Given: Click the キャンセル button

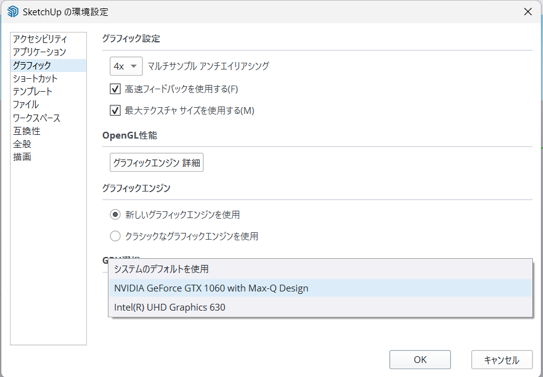Looking at the screenshot, I should click(x=502, y=360).
